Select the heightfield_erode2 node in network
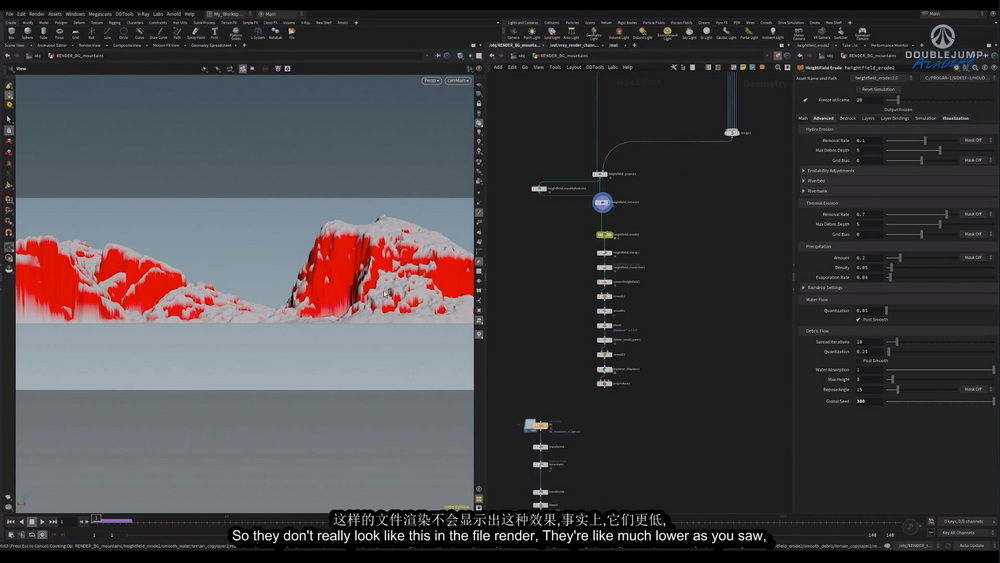1000x563 pixels. pos(604,235)
